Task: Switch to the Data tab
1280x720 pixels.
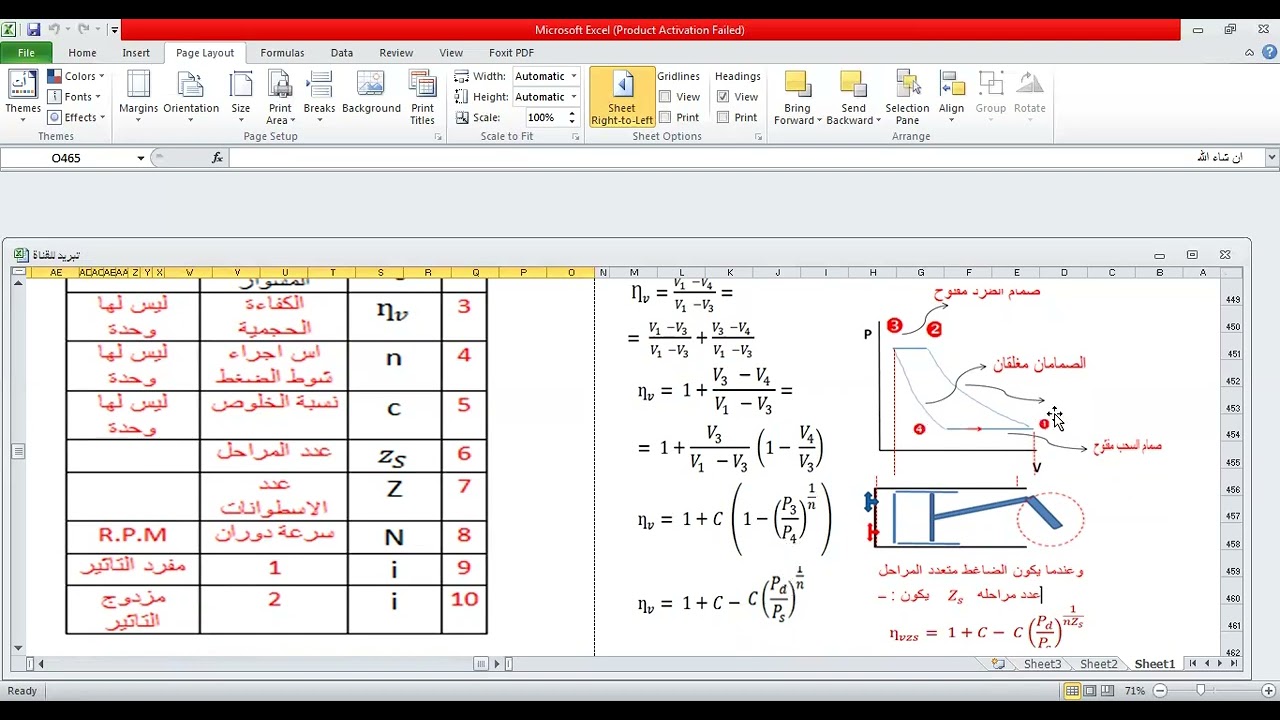Action: pos(342,53)
